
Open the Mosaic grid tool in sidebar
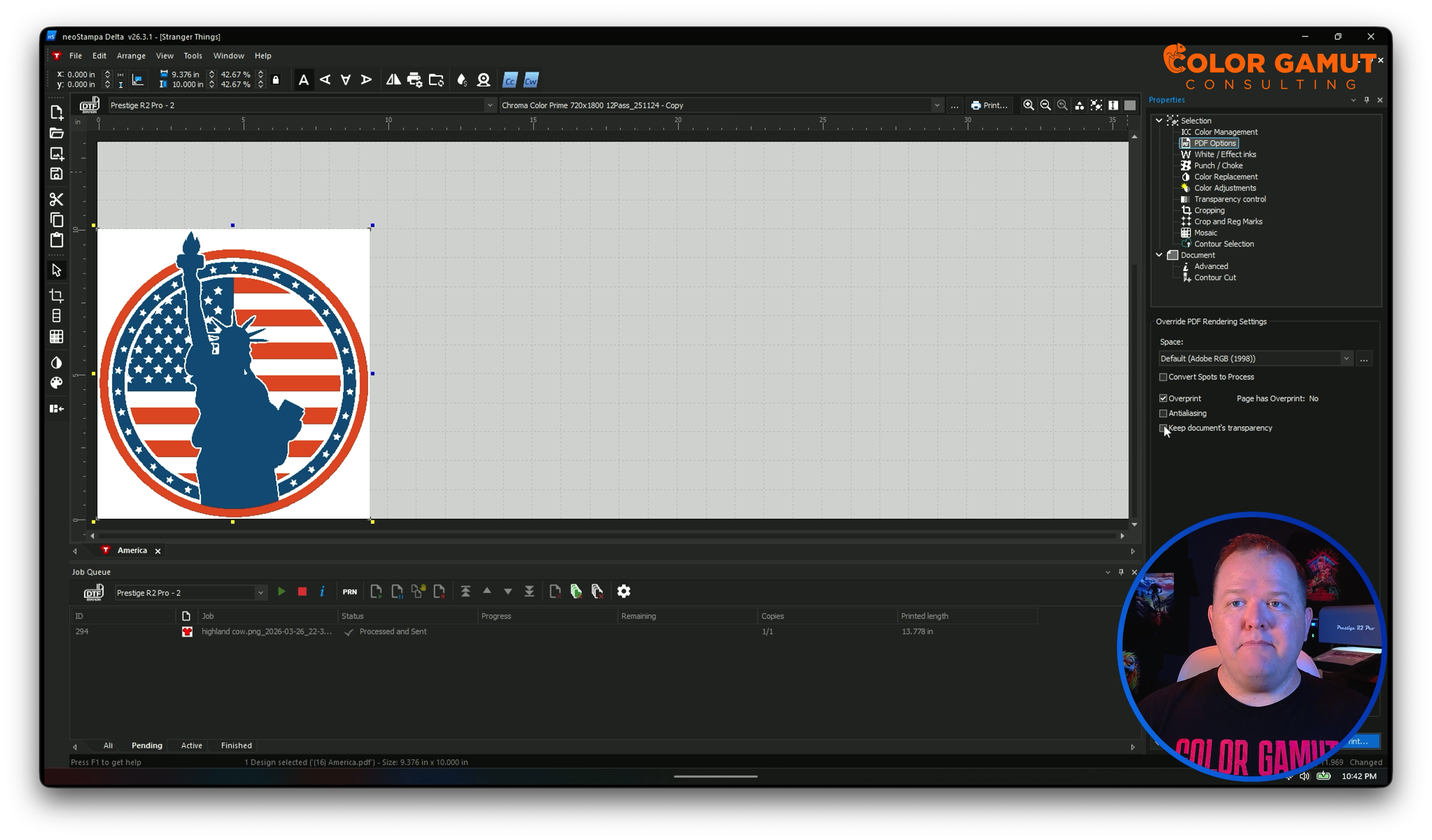[x=56, y=337]
